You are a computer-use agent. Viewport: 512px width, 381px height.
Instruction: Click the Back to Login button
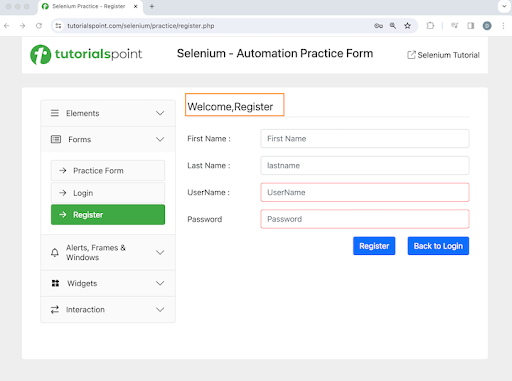point(438,246)
